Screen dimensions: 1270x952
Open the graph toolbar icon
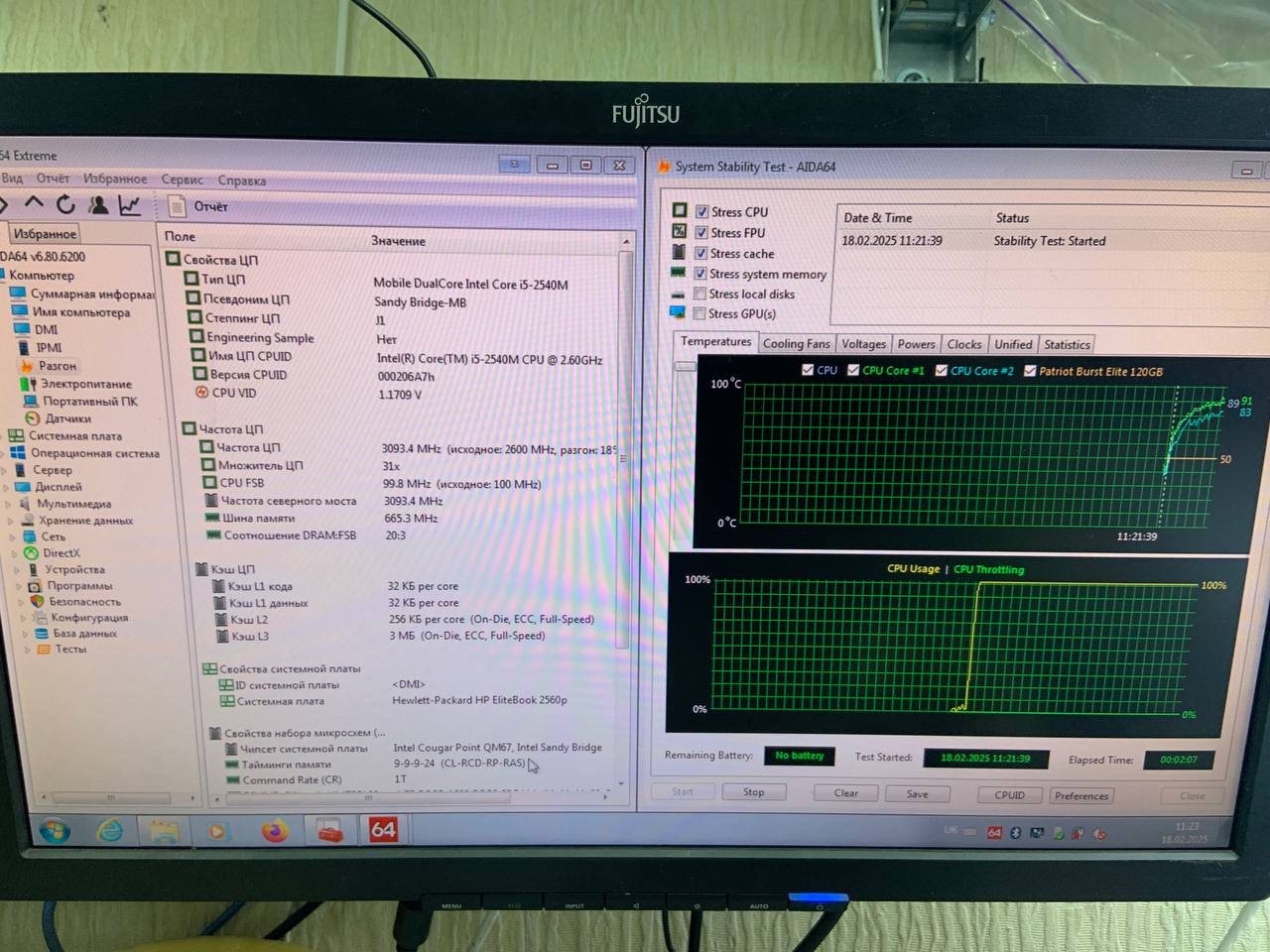(x=129, y=206)
